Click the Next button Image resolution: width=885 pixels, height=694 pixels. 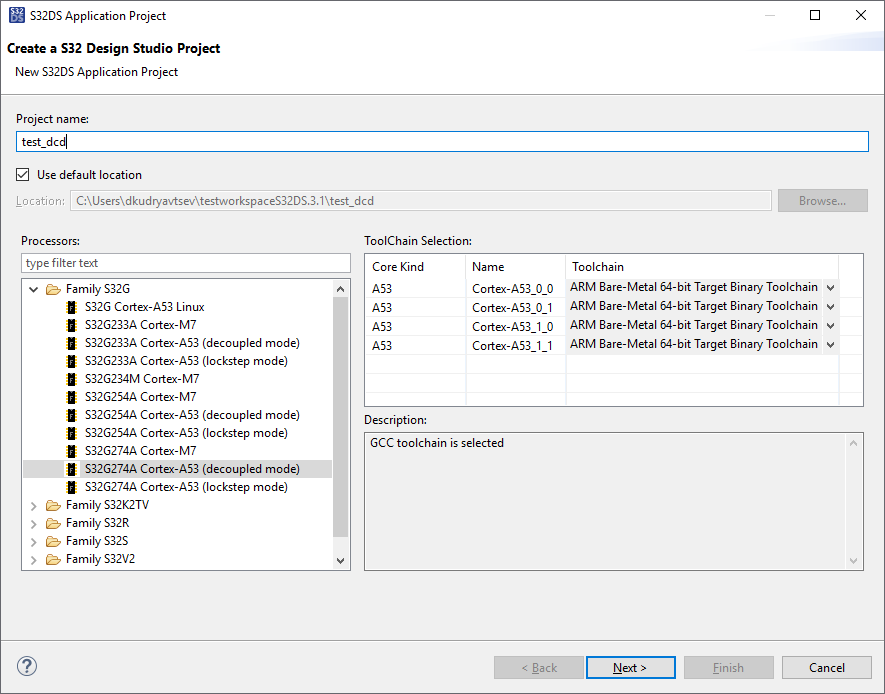(x=630, y=667)
